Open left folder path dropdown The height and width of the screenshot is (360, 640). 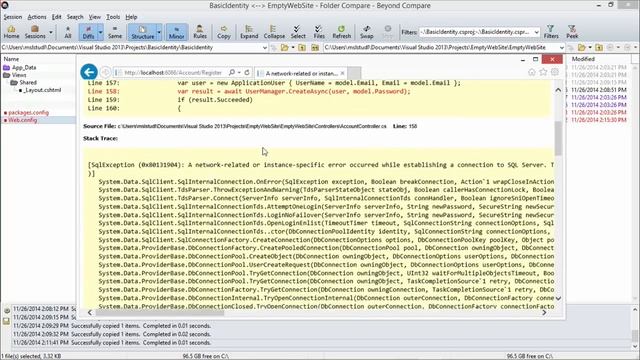(x=264, y=48)
